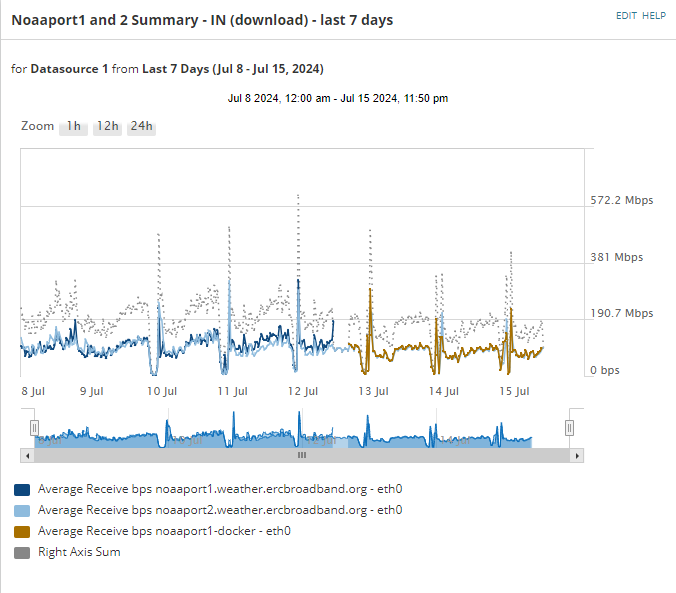Click the scrollbar left arrow
This screenshot has height=593, width=676.
[x=28, y=455]
